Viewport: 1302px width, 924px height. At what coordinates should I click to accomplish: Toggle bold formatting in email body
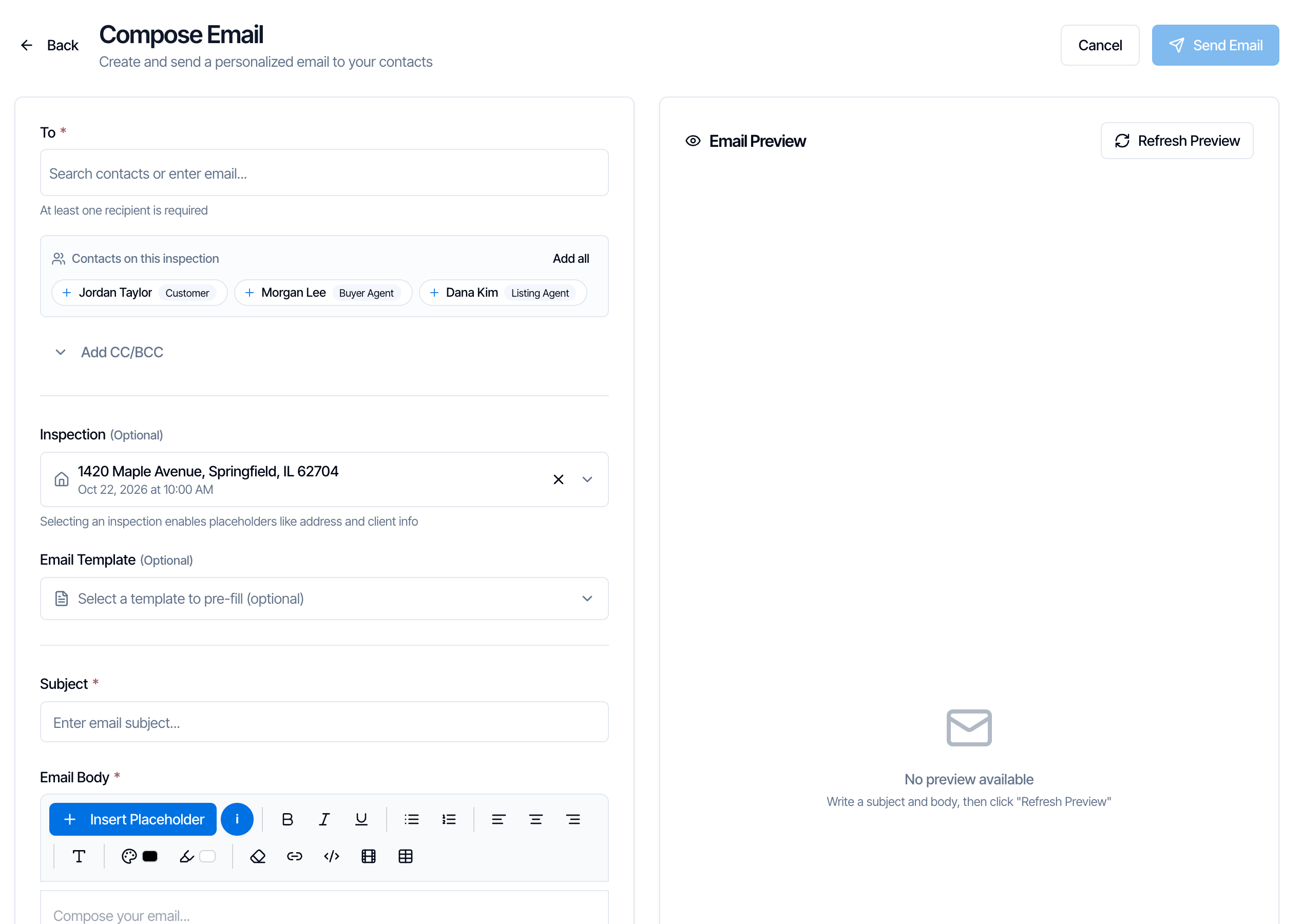[288, 819]
